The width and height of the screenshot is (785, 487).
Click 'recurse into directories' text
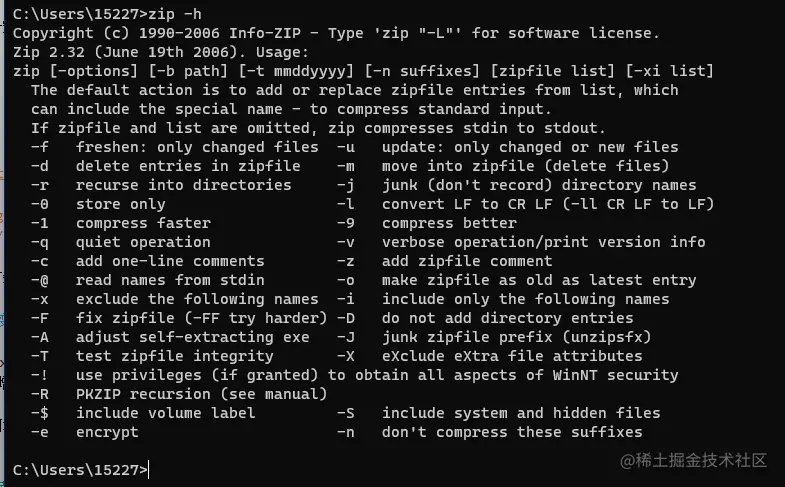click(x=183, y=185)
